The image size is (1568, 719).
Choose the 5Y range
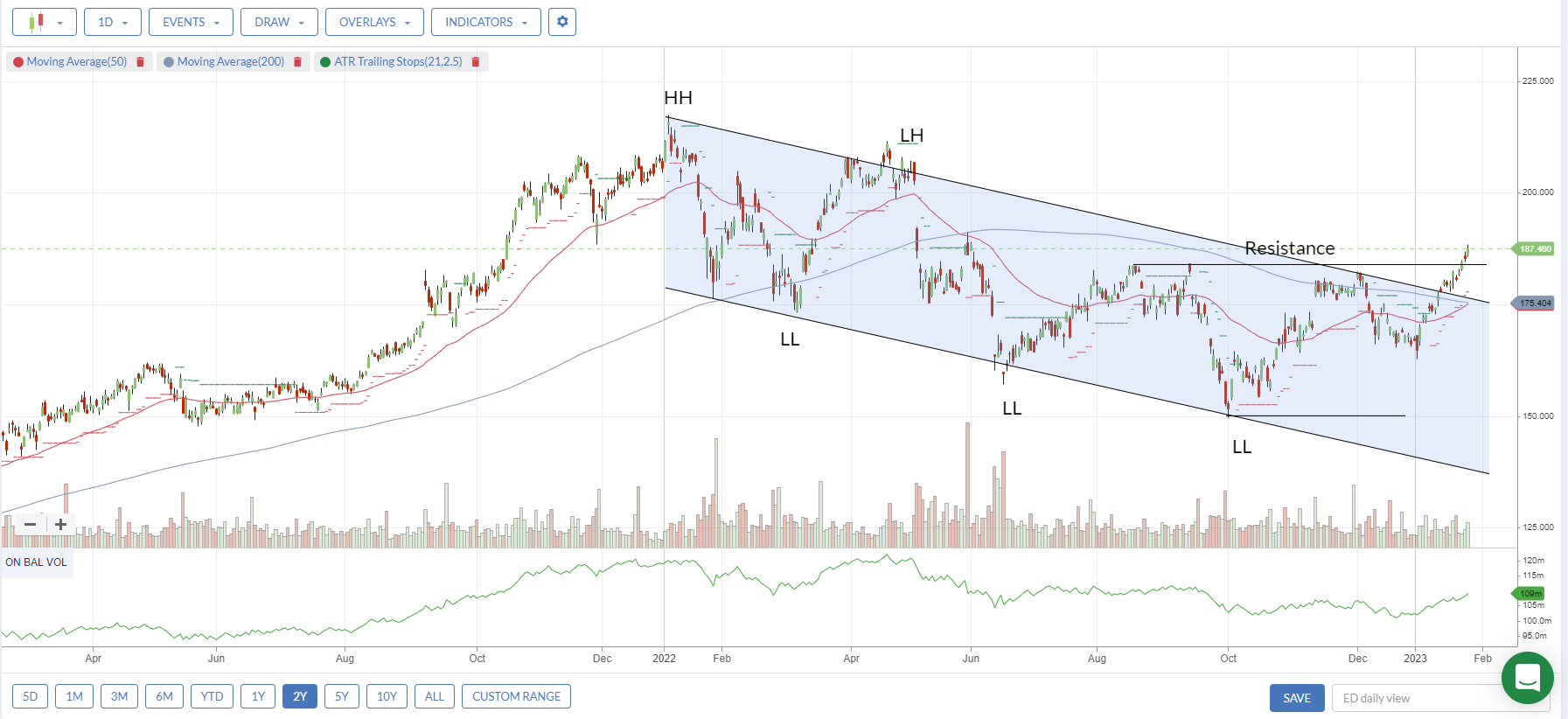pyautogui.click(x=342, y=696)
